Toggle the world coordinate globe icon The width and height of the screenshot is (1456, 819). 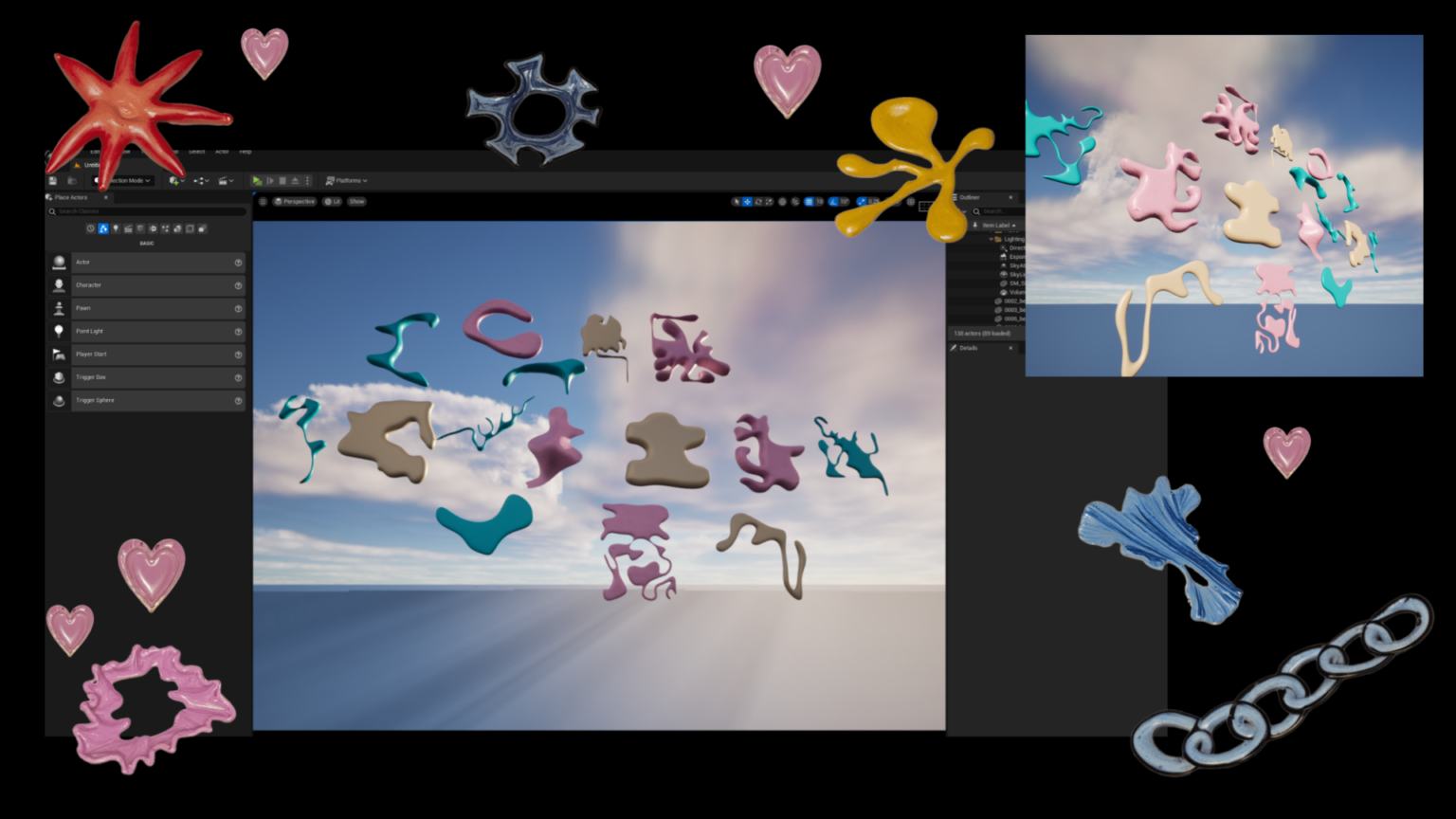tap(782, 202)
